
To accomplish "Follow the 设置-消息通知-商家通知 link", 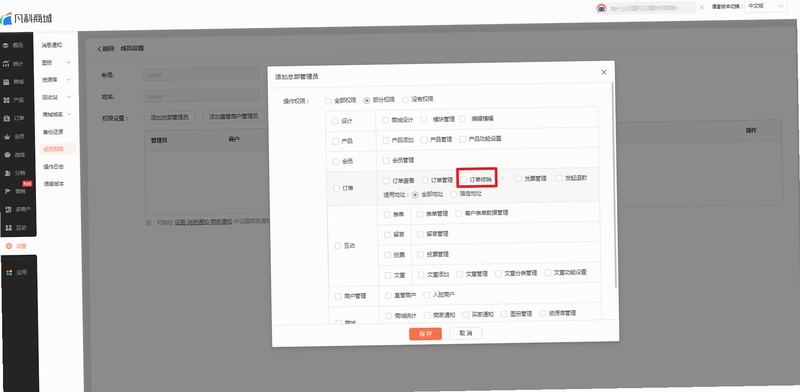I will (203, 222).
